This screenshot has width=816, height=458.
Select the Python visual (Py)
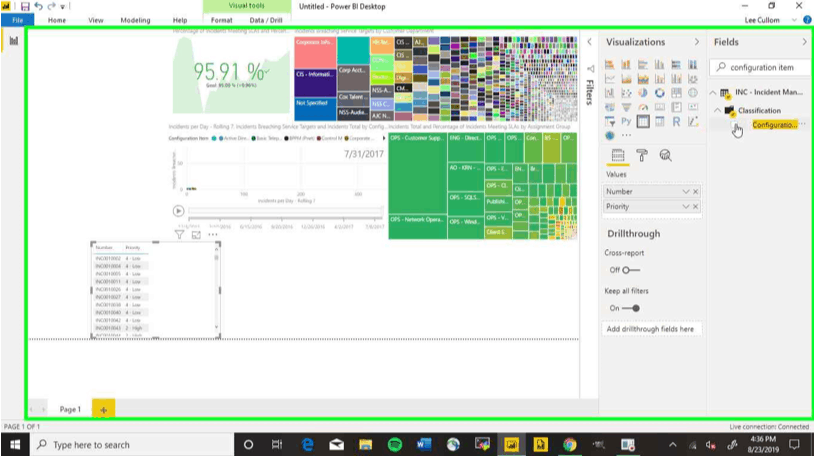(x=626, y=121)
